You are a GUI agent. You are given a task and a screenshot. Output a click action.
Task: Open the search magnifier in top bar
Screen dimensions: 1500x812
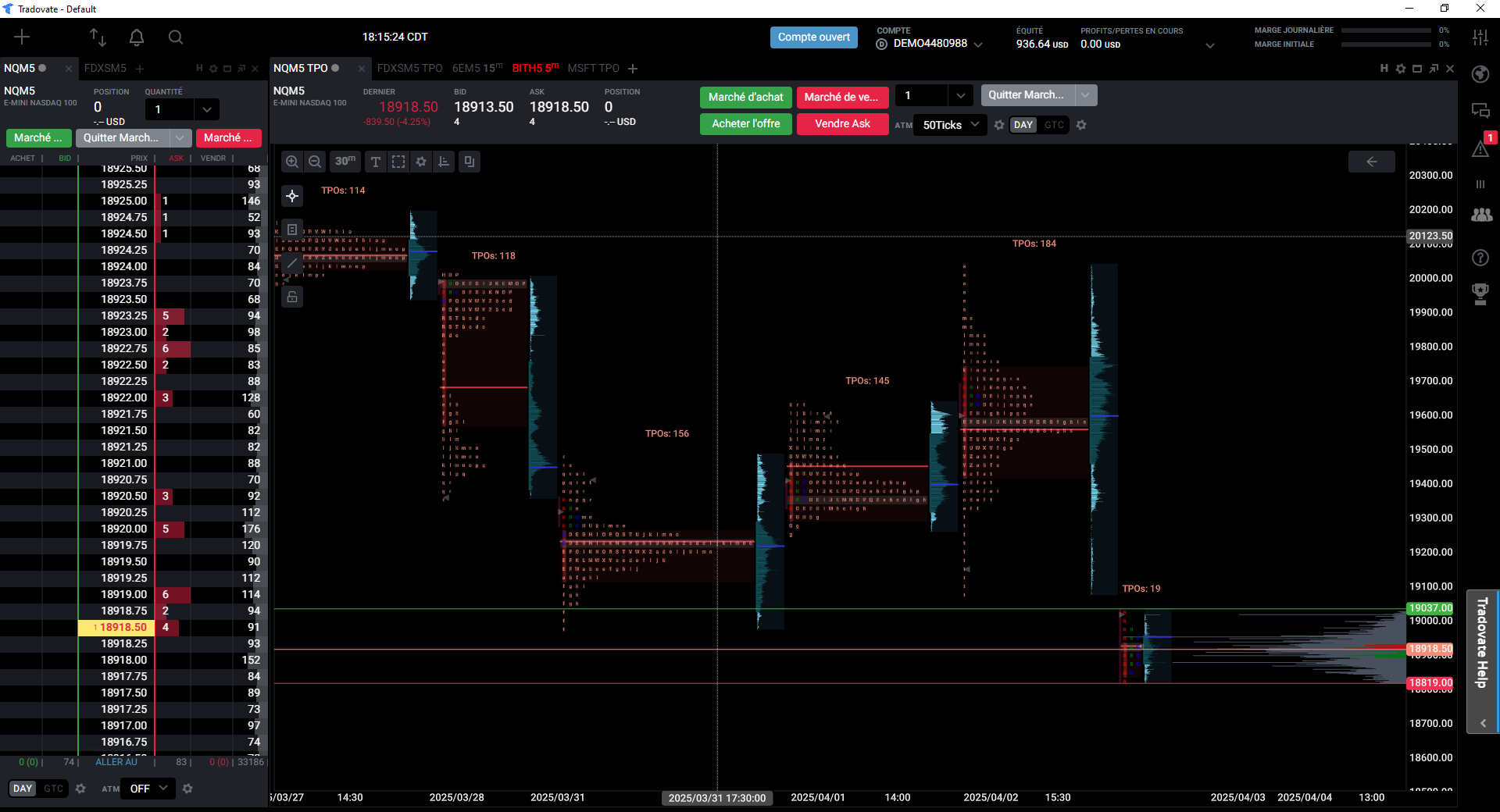point(176,37)
